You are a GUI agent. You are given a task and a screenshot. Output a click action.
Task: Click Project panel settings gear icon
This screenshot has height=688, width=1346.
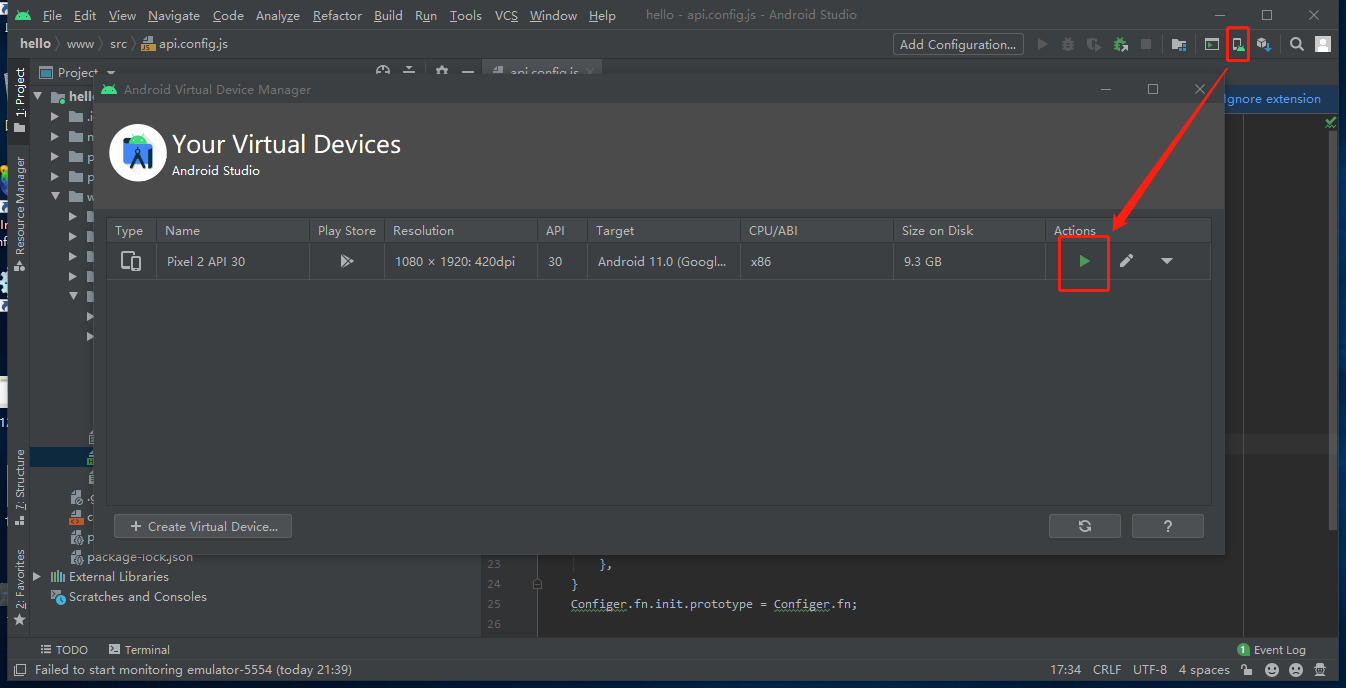point(442,72)
